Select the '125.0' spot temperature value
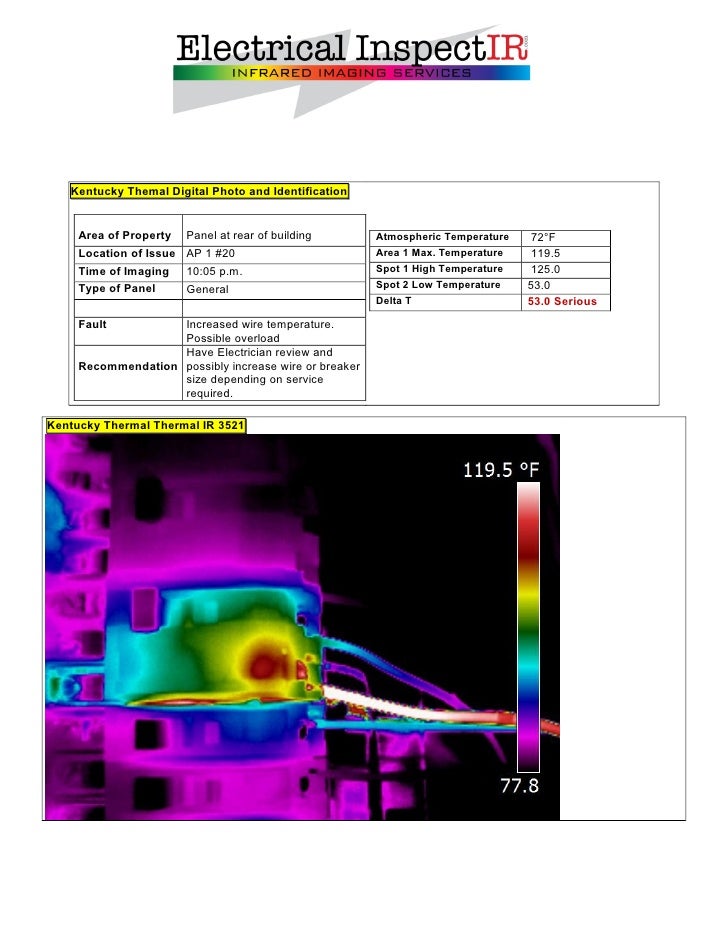Viewport: 728px width, 942px height. tap(545, 270)
